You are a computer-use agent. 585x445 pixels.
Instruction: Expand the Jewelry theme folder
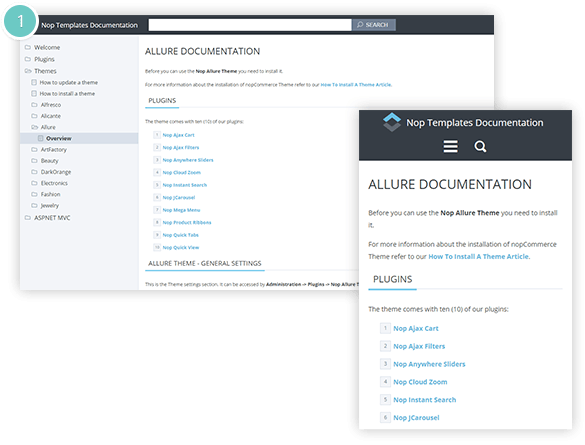[34, 205]
